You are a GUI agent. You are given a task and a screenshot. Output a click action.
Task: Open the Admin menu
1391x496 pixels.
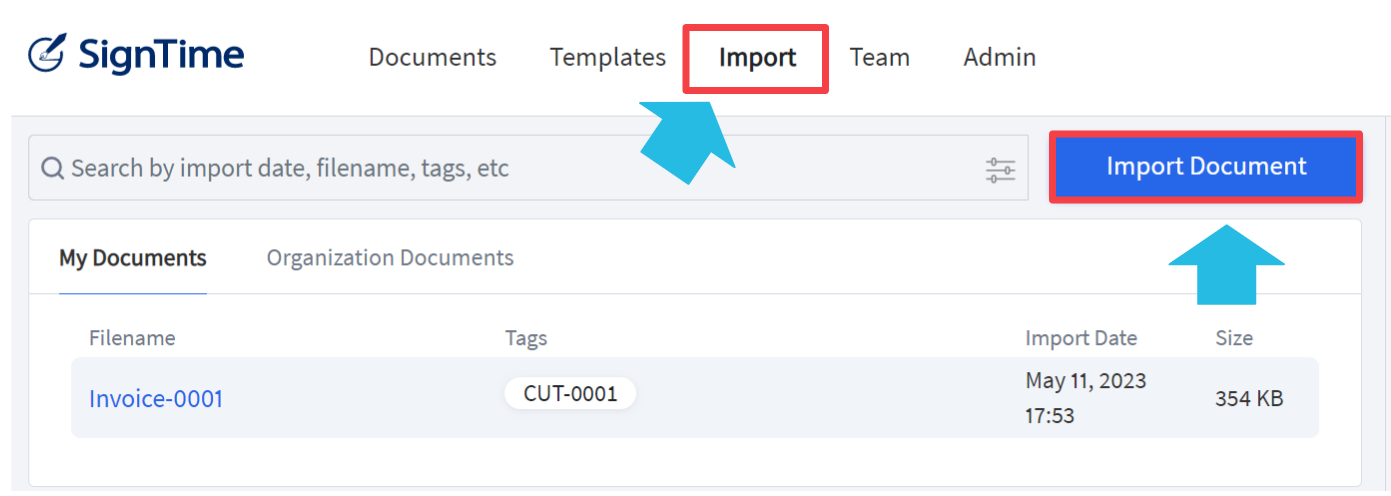tap(999, 57)
